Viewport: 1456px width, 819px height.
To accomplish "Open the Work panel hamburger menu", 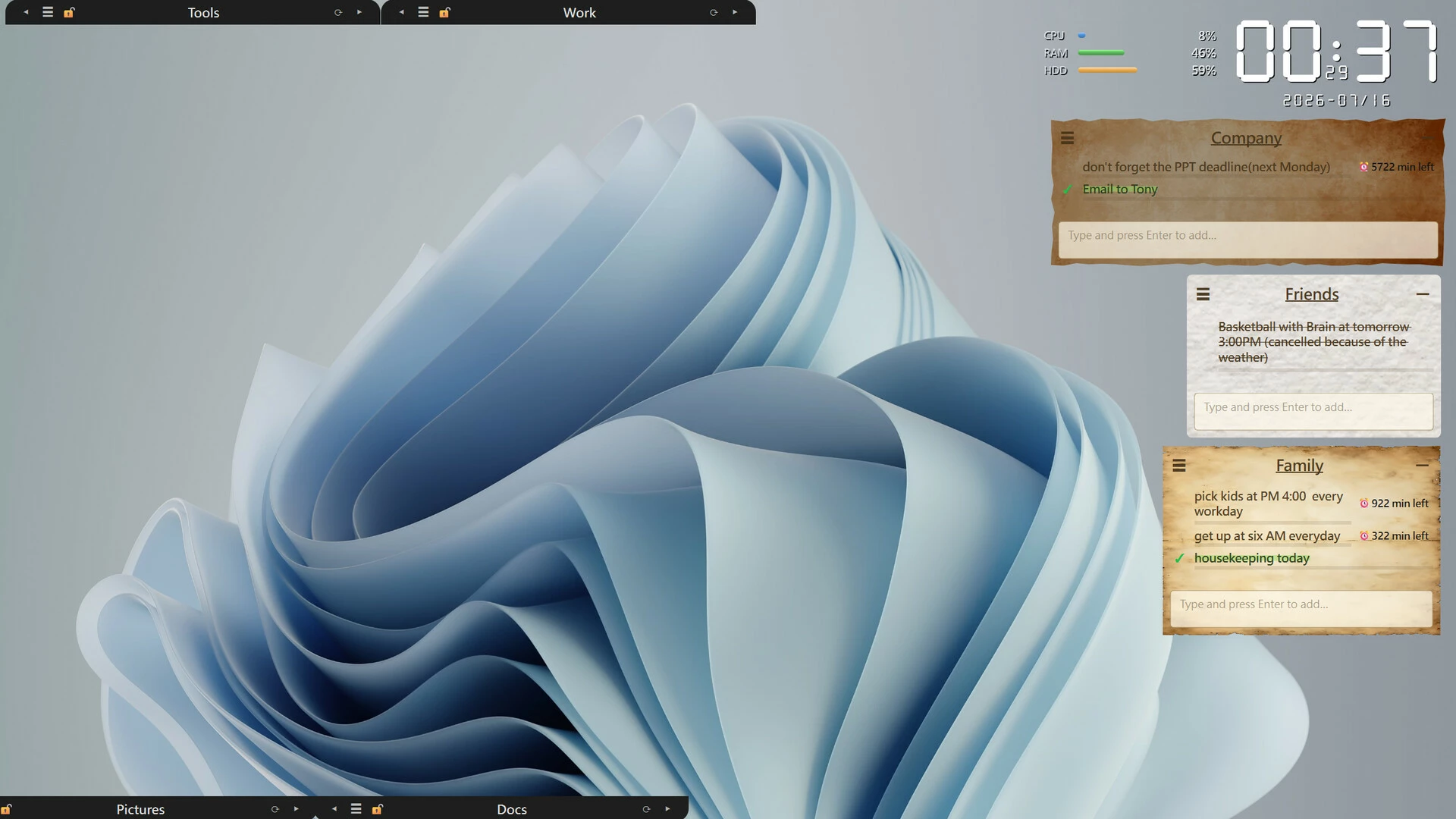I will pyautogui.click(x=424, y=12).
